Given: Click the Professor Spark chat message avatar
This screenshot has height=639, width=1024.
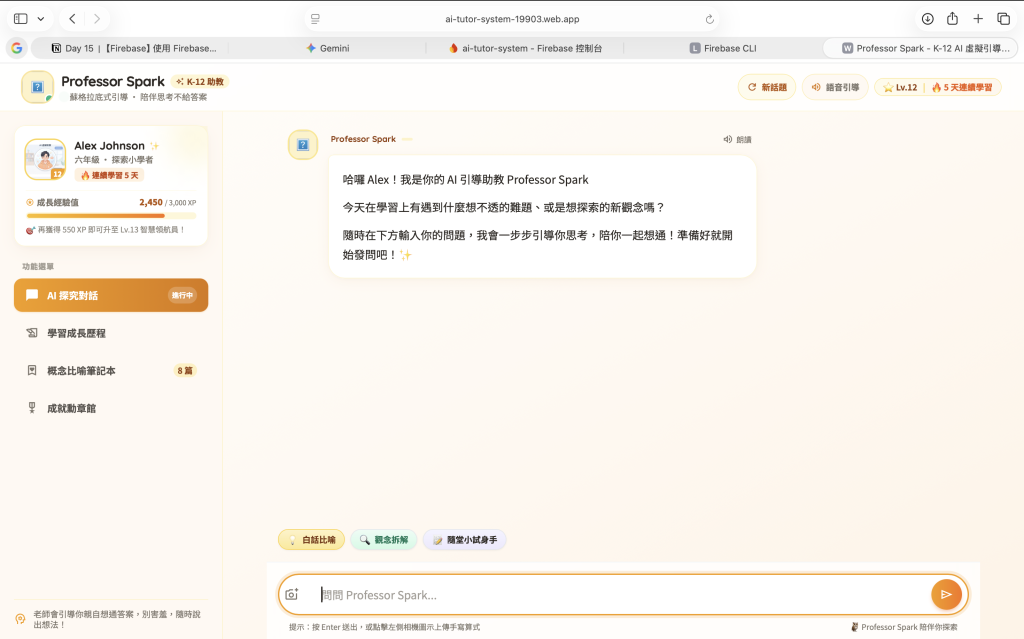Looking at the screenshot, I should [x=303, y=144].
